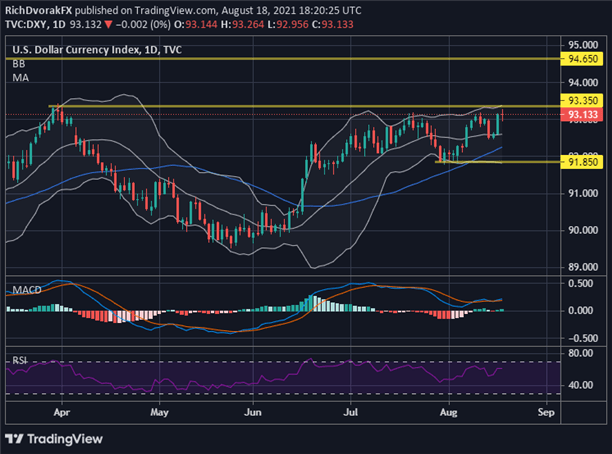Select the 94.650 price level label
The image size is (612, 454).
(x=582, y=59)
